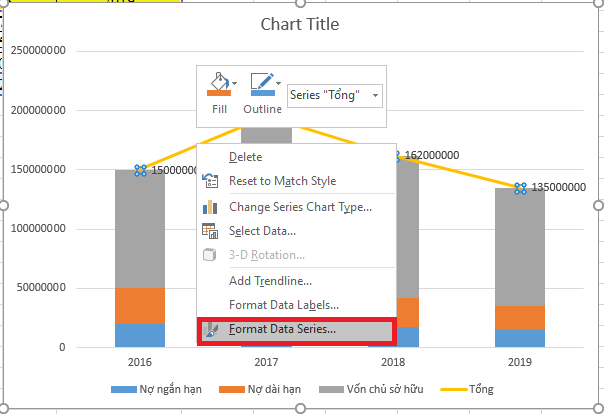
Task: Select the Tổng legend entry
Action: (x=474, y=388)
